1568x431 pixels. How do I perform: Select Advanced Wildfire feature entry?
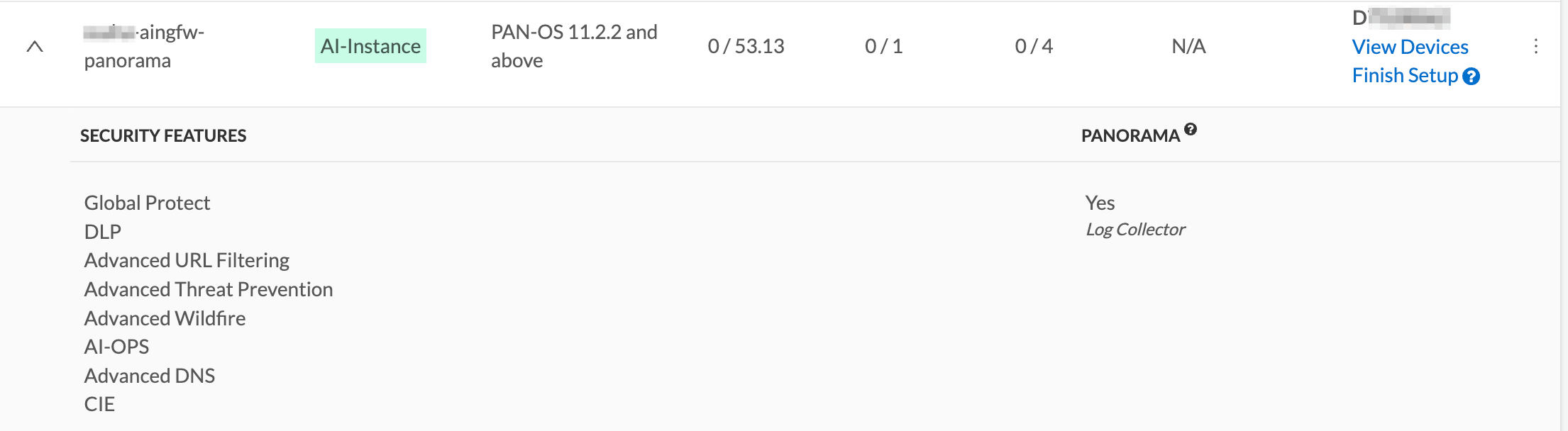click(165, 318)
